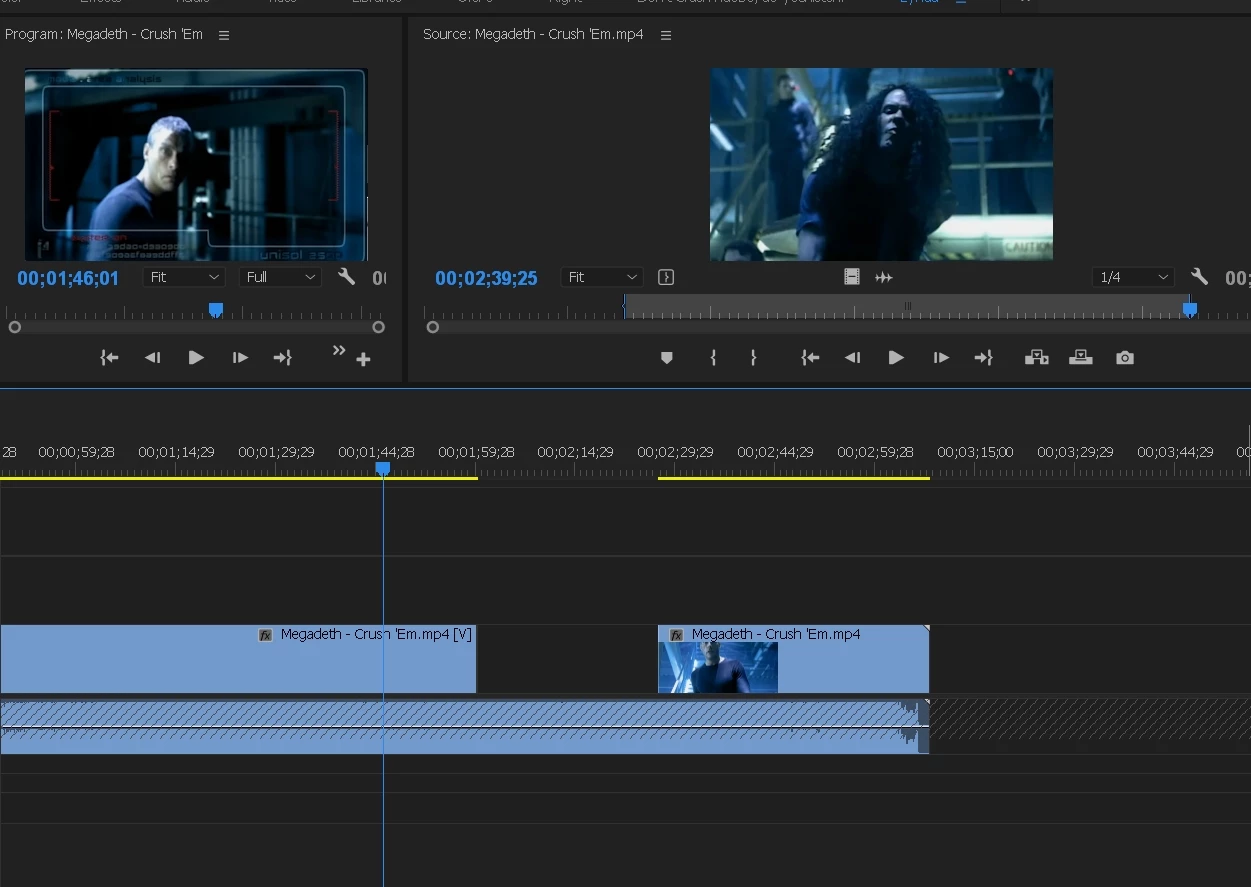Go to Out point in Program monitor

[x=283, y=358]
